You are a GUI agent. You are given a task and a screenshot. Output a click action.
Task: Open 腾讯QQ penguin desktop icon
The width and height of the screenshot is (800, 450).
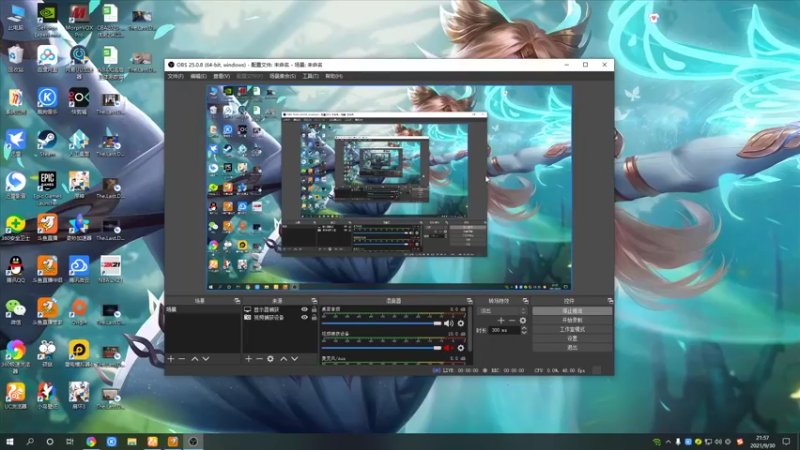coord(15,269)
